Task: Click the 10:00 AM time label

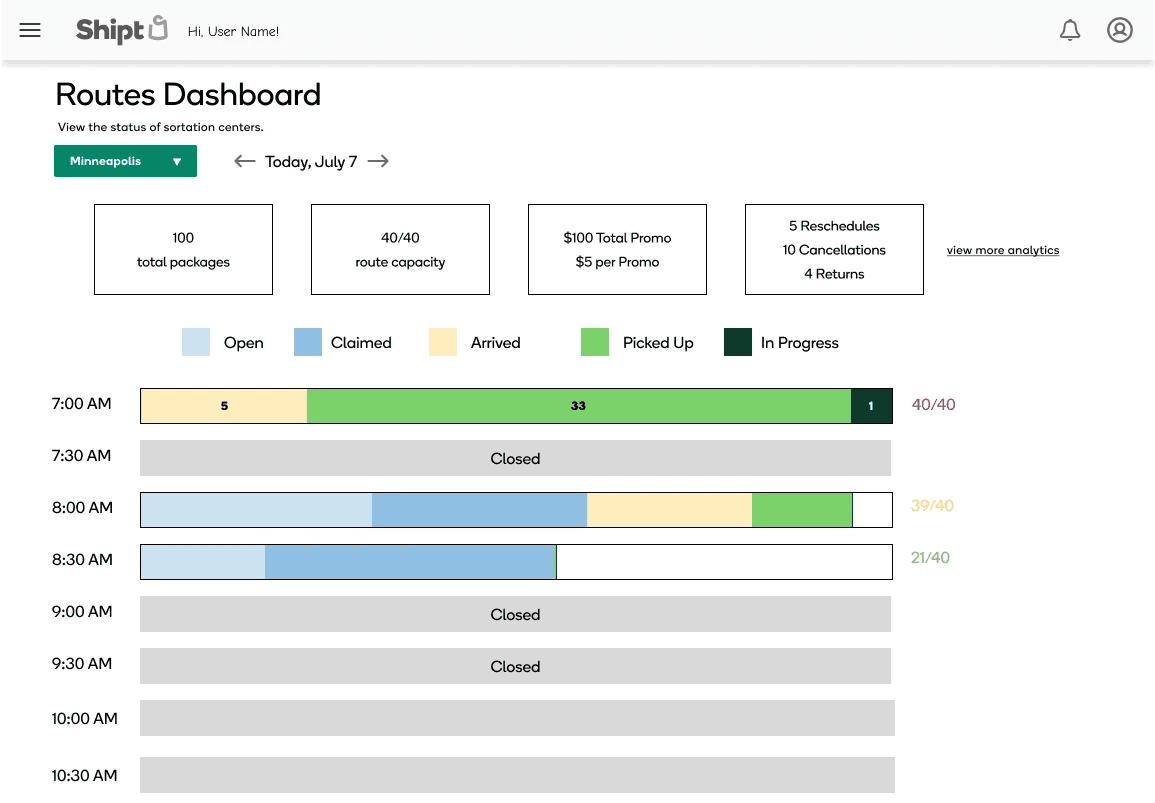Action: tap(85, 719)
